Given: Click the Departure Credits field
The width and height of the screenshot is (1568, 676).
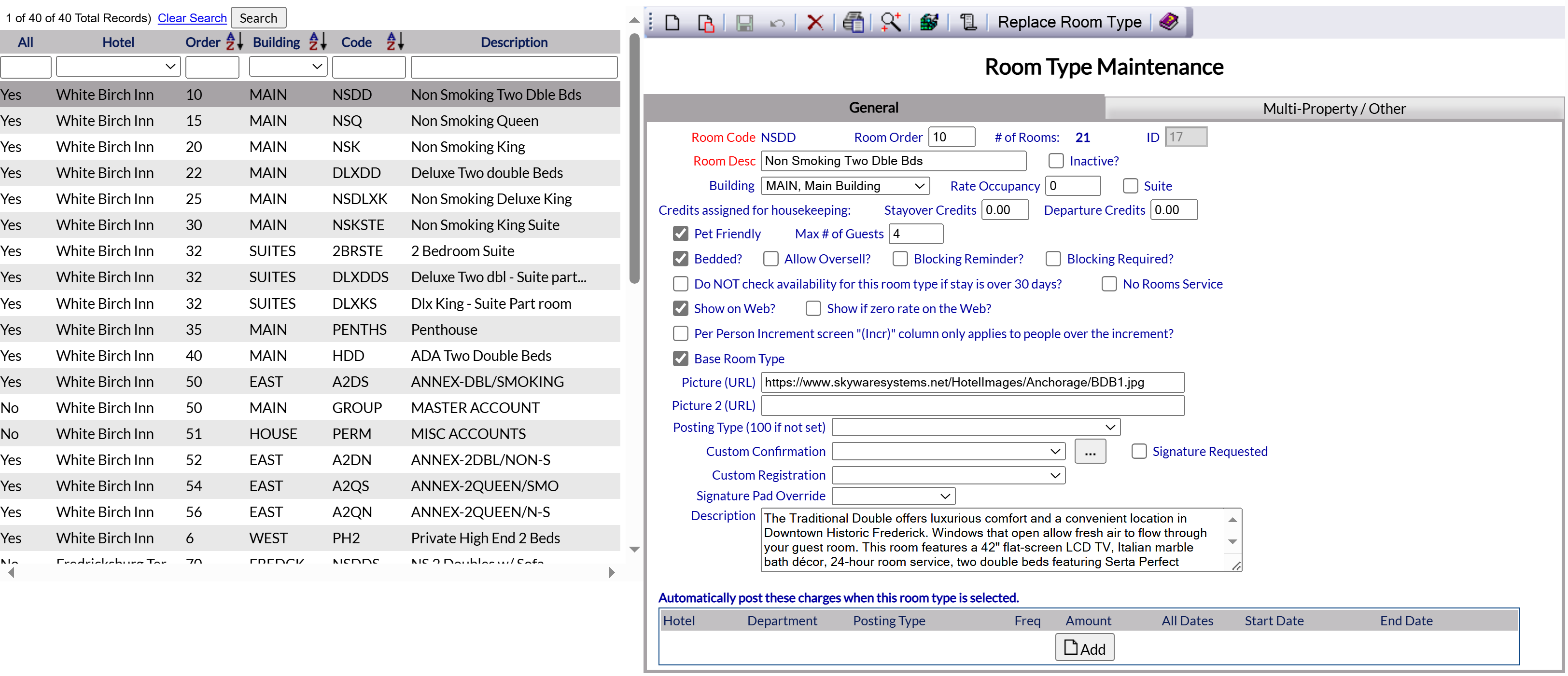Looking at the screenshot, I should pyautogui.click(x=1174, y=210).
